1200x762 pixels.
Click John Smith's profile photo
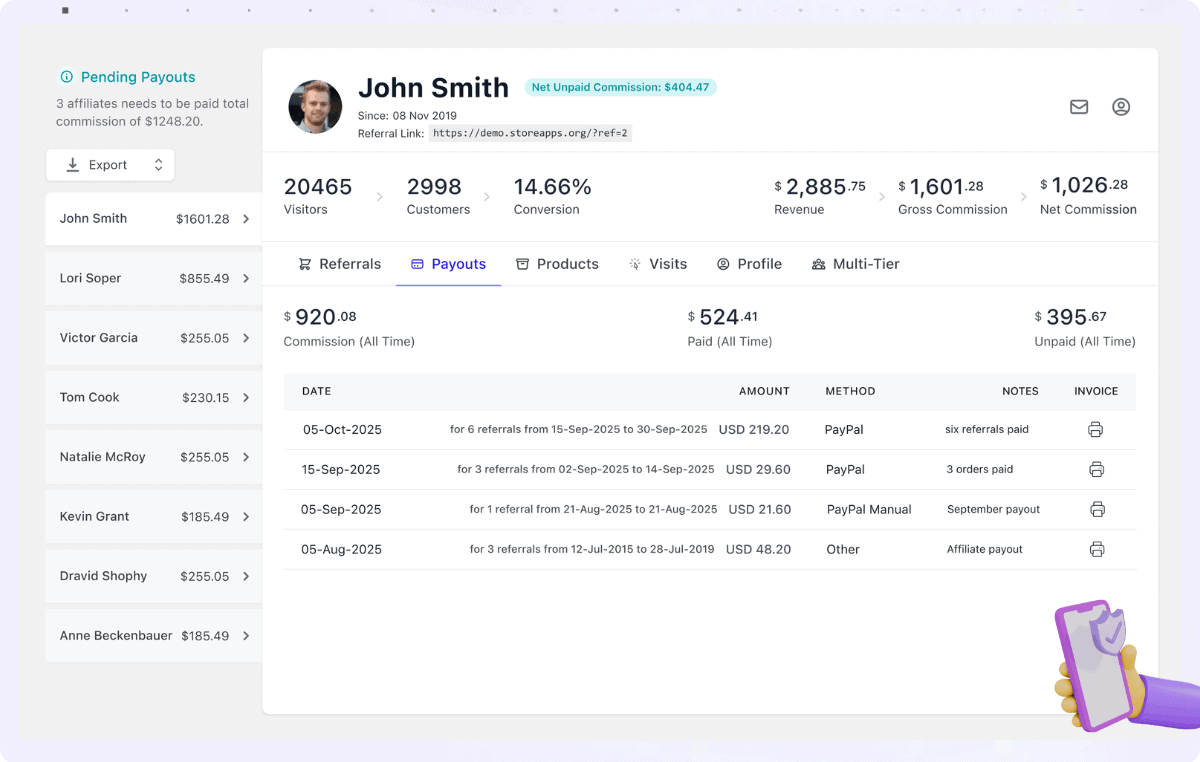(x=315, y=106)
